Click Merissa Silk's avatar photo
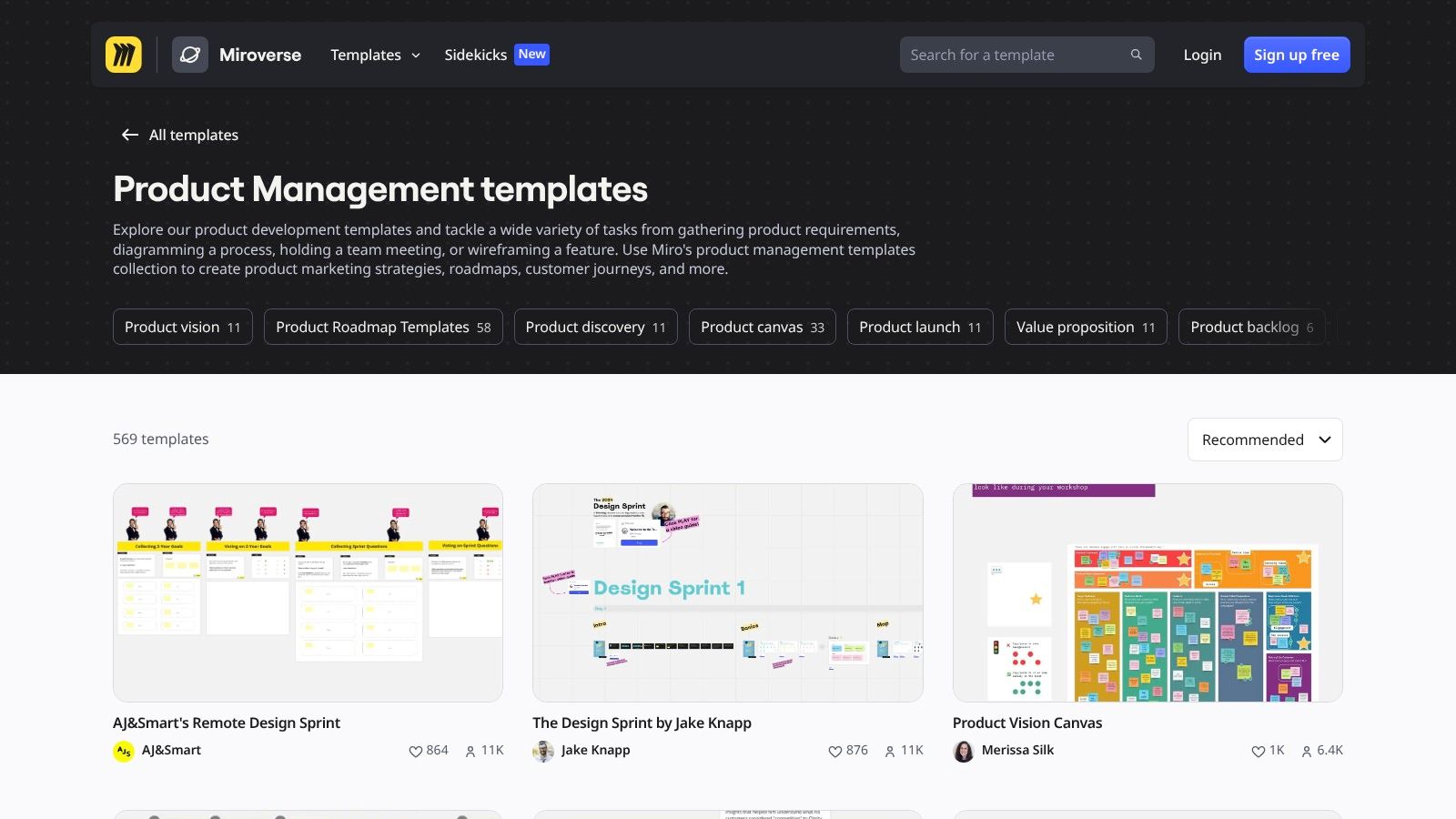This screenshot has height=819, width=1456. 964,751
